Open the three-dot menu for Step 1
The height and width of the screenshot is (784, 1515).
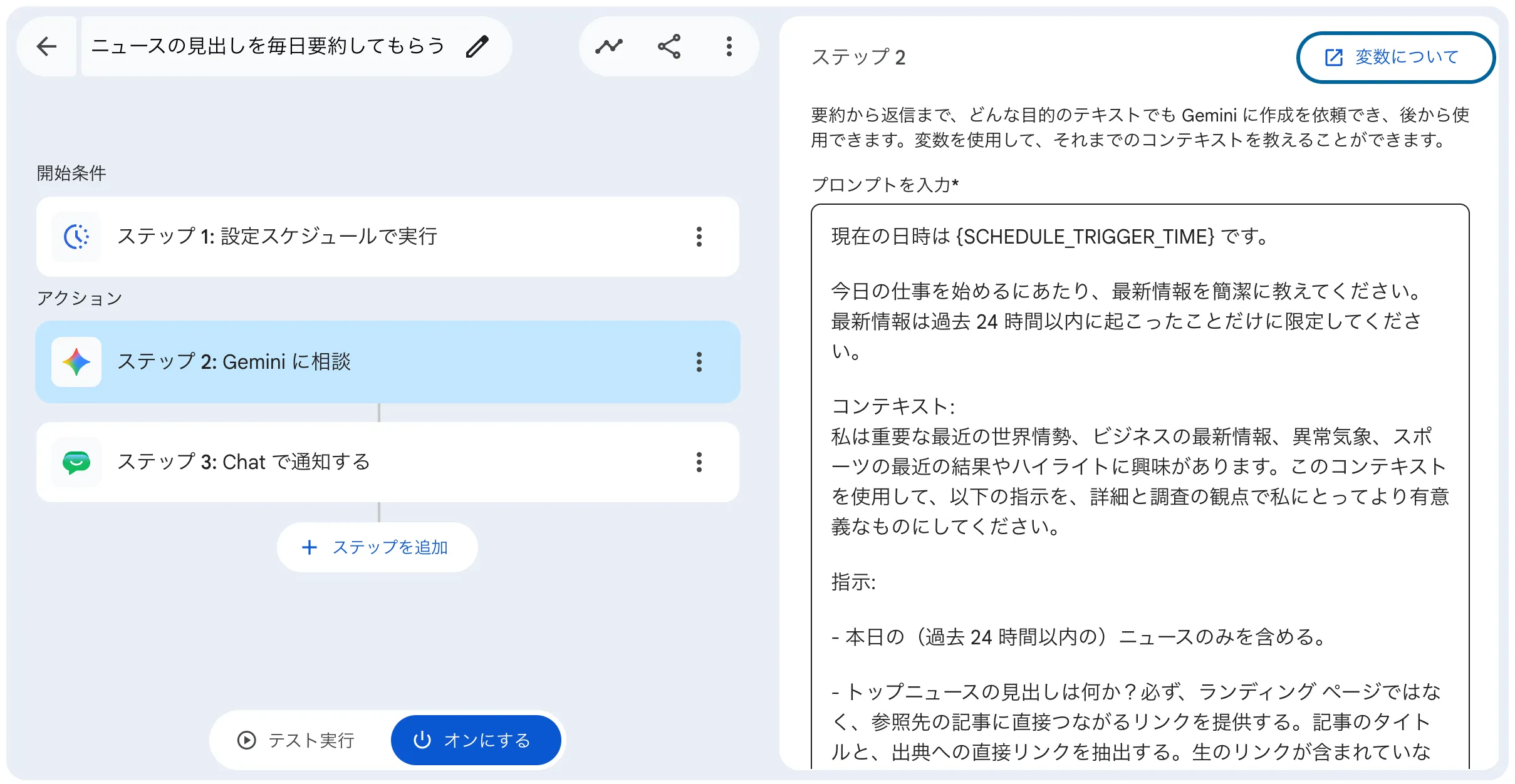pyautogui.click(x=699, y=237)
